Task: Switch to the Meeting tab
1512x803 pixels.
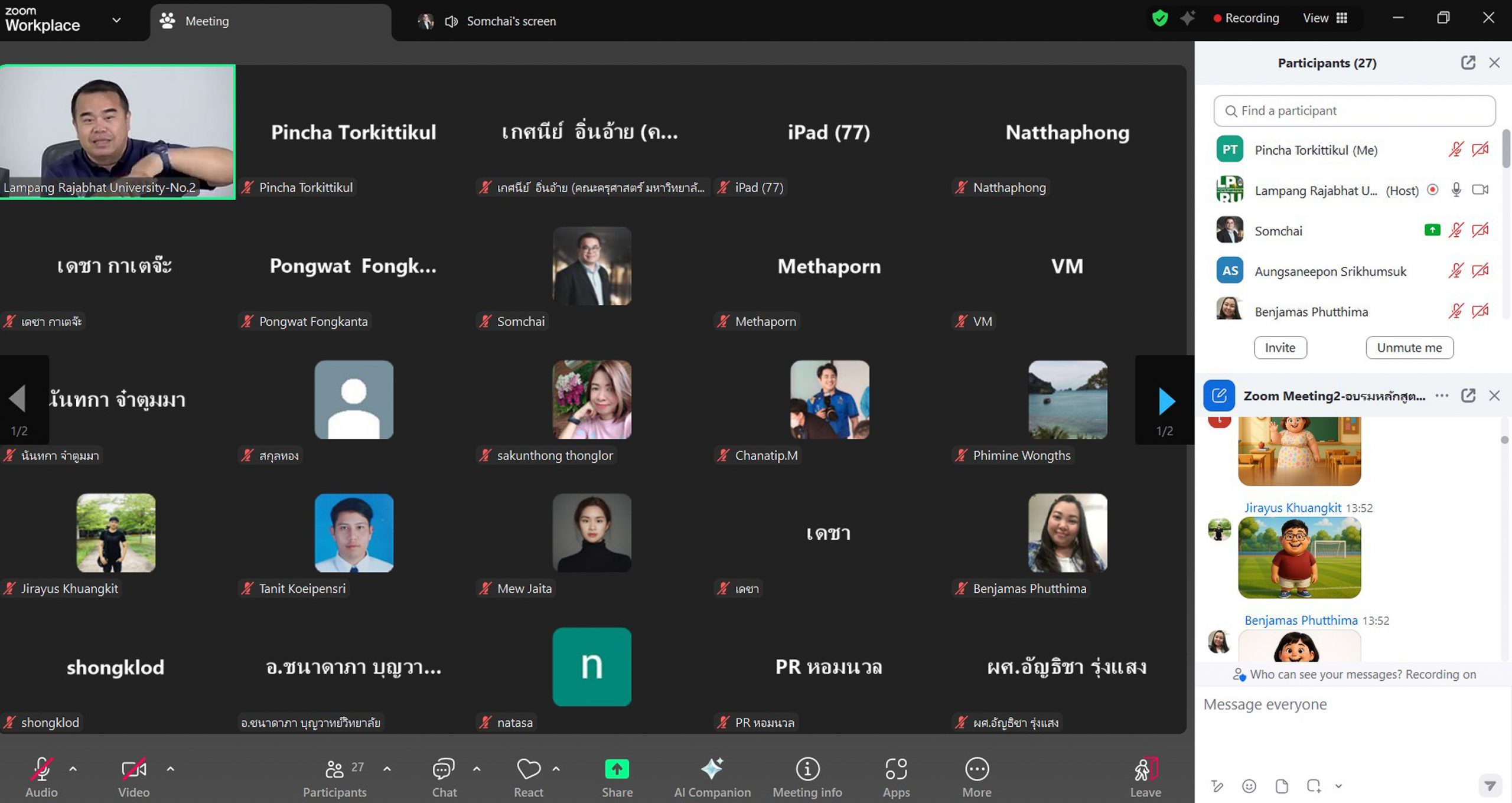Action: pos(271,21)
